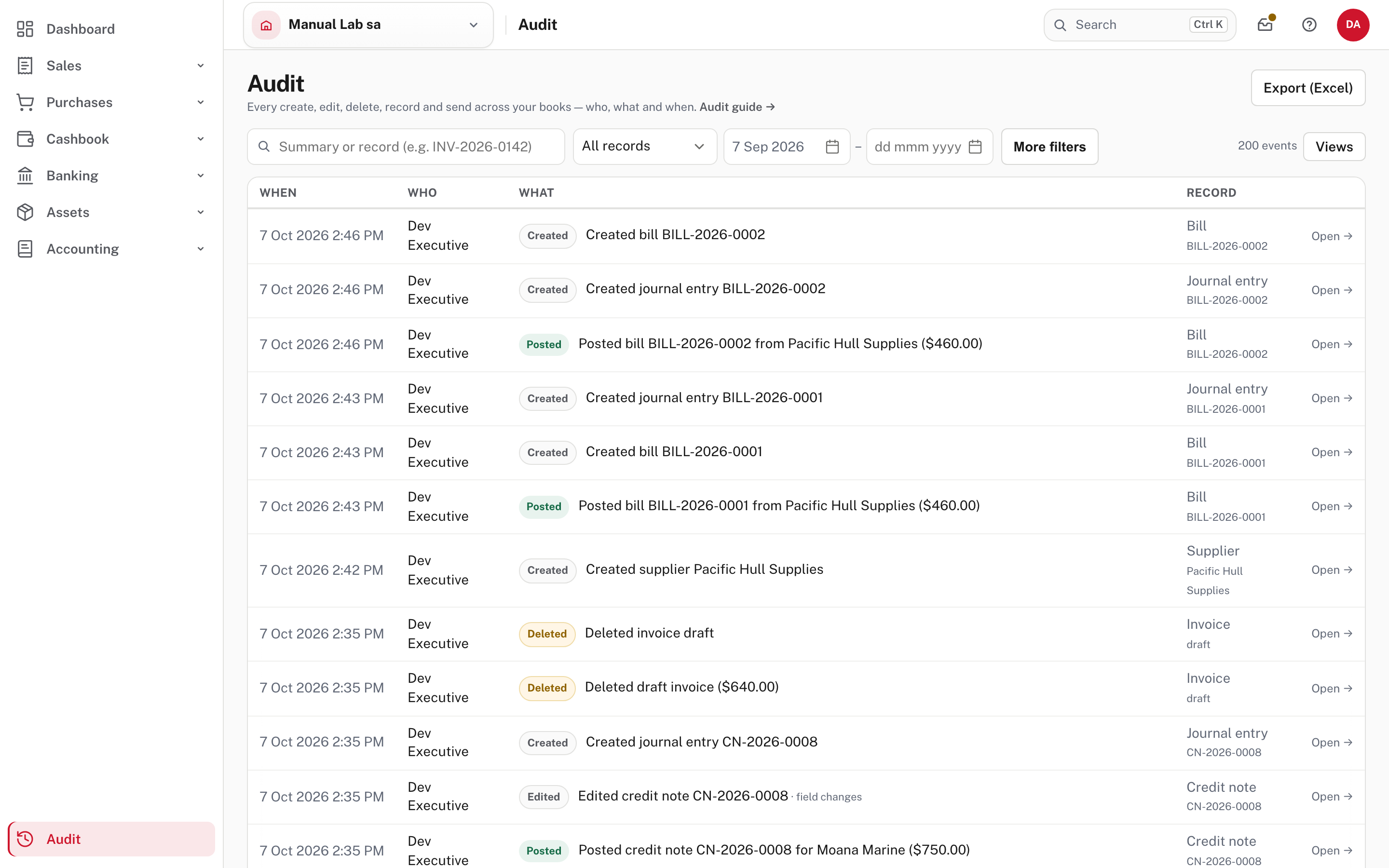Click the Manual Lab sa home icon
This screenshot has height=868, width=1389.
(266, 25)
